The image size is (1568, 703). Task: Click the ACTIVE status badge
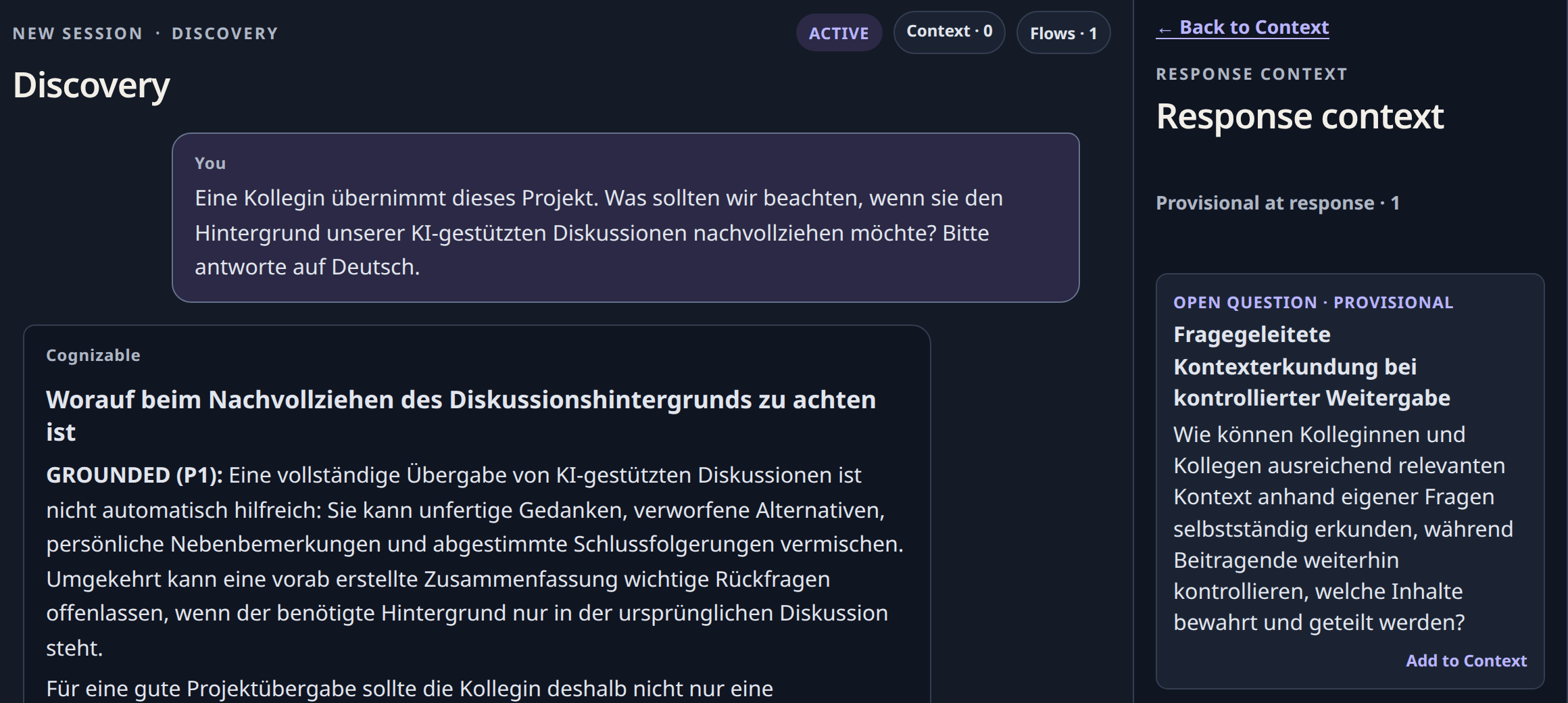(x=839, y=32)
